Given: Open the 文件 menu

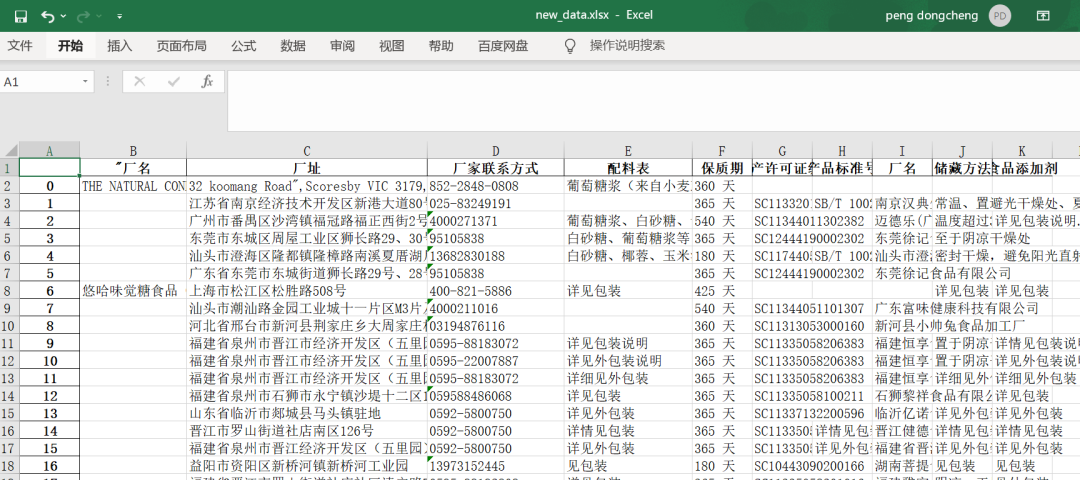Looking at the screenshot, I should click(x=20, y=46).
